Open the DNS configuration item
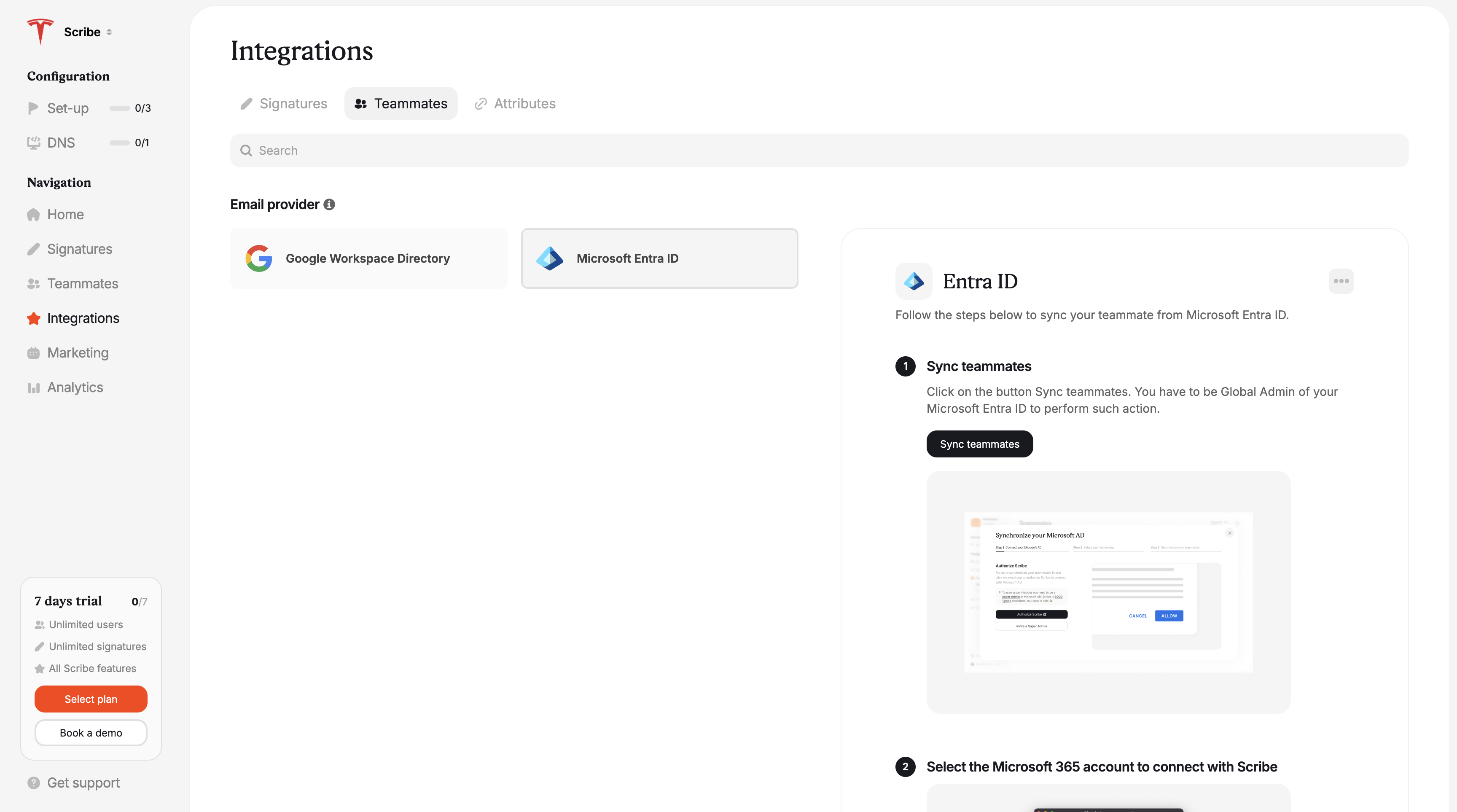The height and width of the screenshot is (812, 1457). [61, 143]
